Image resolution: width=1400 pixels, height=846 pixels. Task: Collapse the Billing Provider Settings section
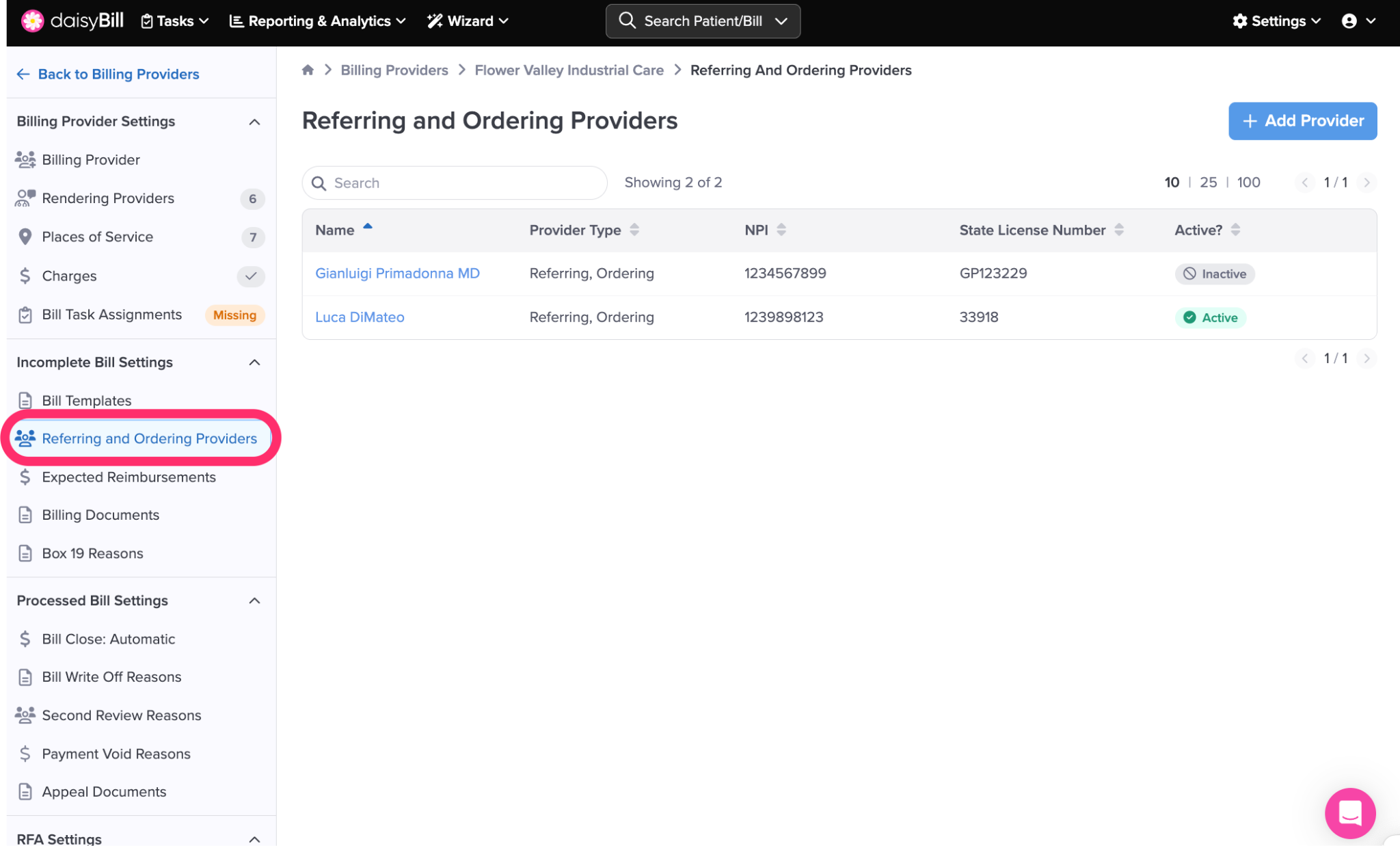pos(254,122)
